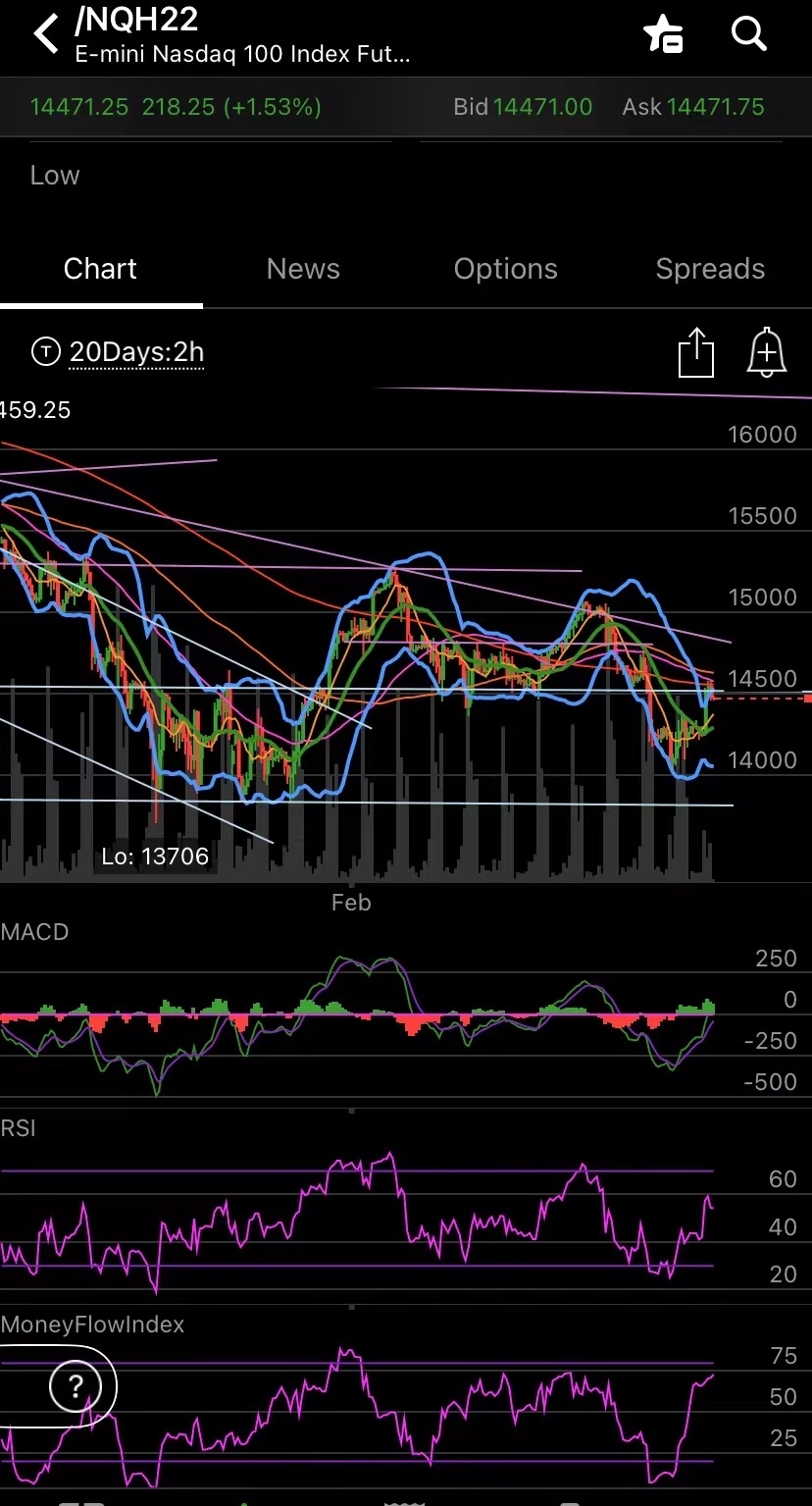Switch to the News tab
Screen dimensions: 812x1506
(303, 269)
